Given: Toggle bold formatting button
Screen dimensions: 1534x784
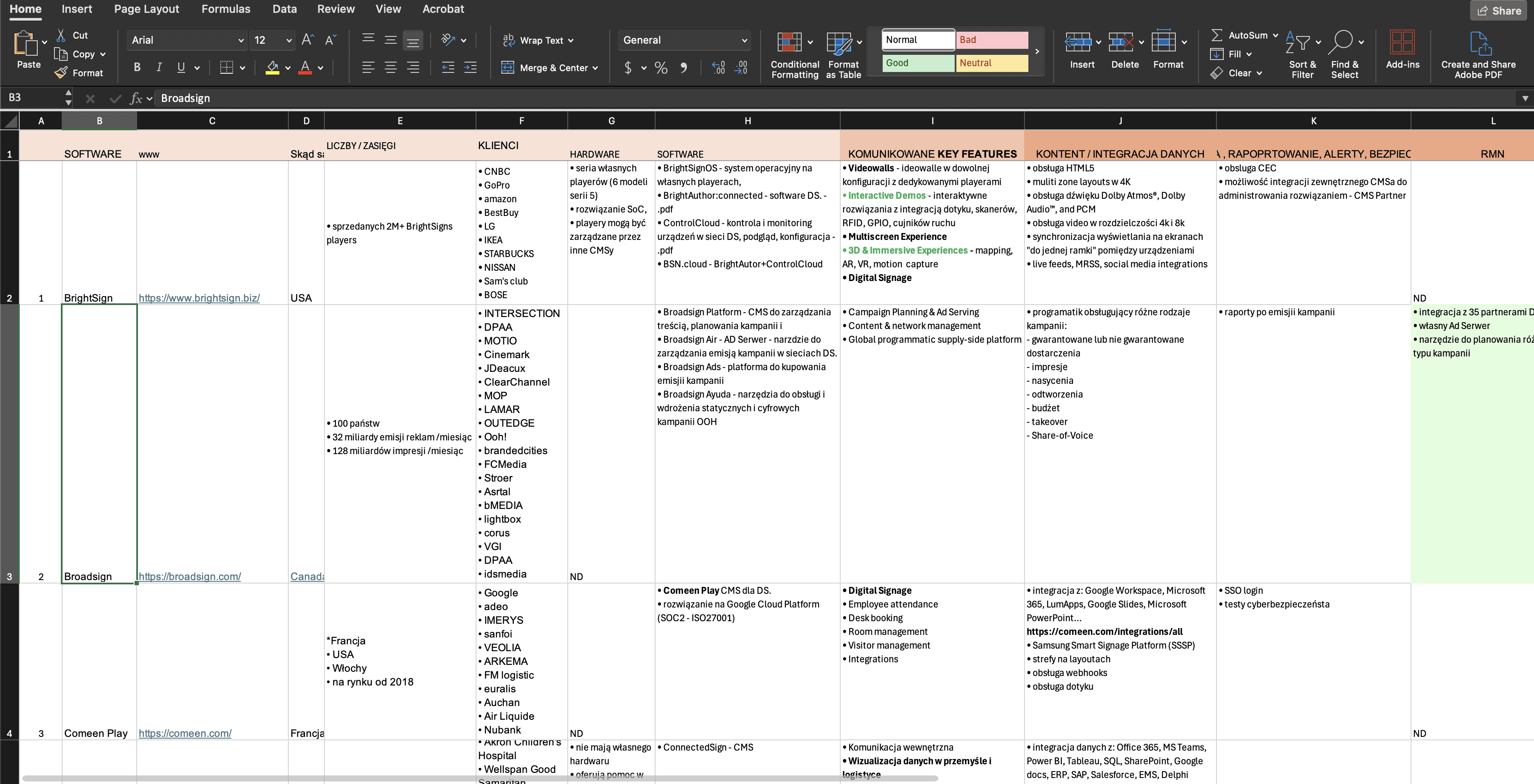Looking at the screenshot, I should (x=137, y=67).
